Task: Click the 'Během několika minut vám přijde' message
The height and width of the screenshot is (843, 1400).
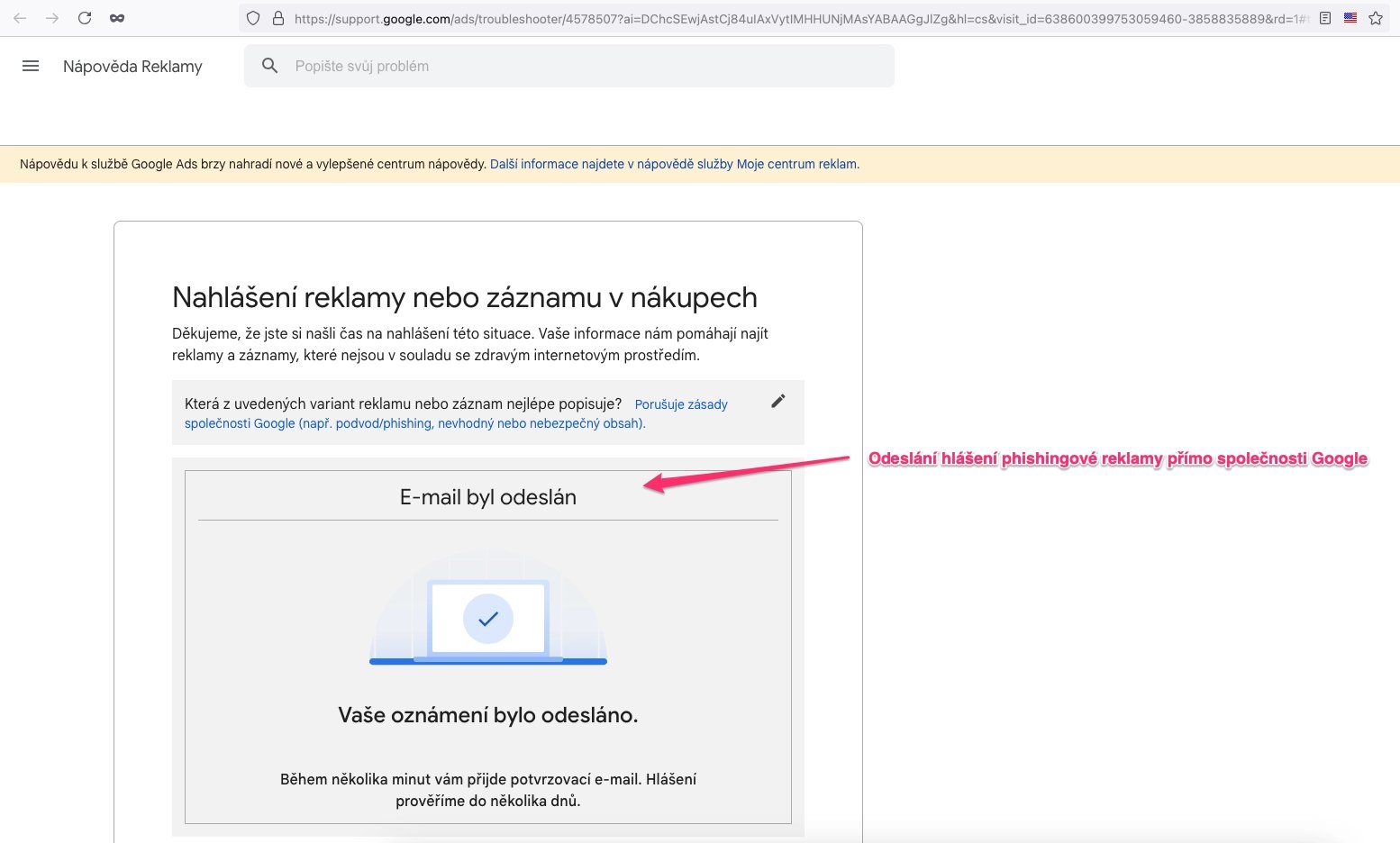Action: pos(488,790)
